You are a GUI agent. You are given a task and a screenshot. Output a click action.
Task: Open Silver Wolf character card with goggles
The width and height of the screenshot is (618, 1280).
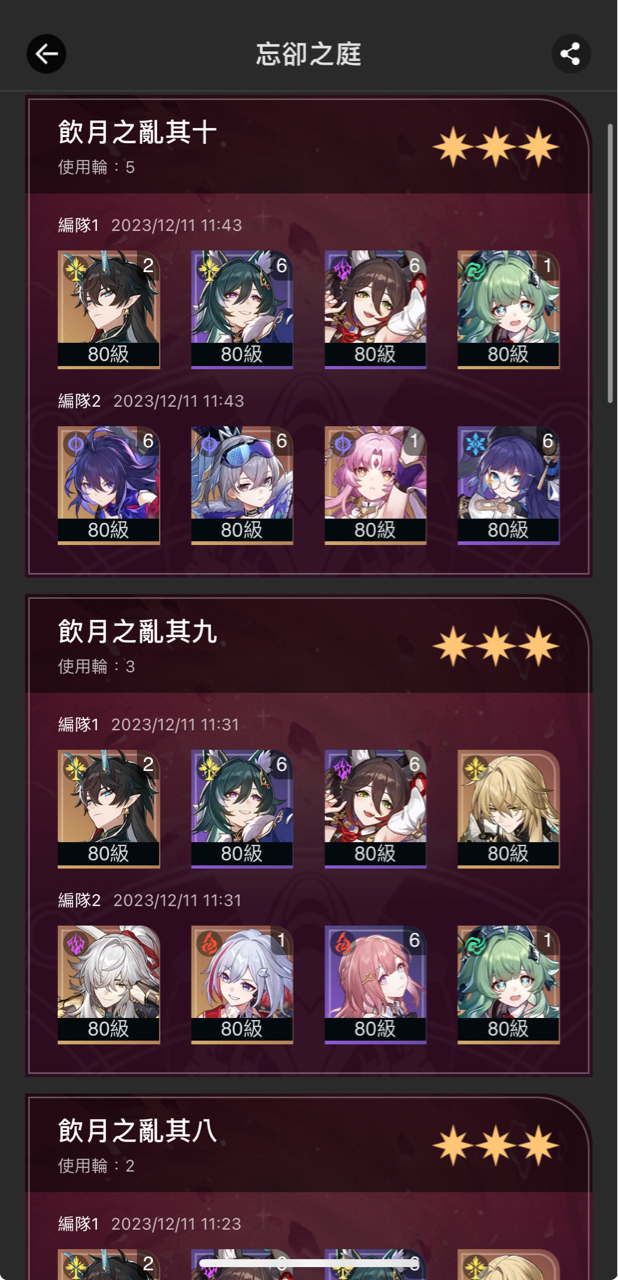click(x=241, y=485)
